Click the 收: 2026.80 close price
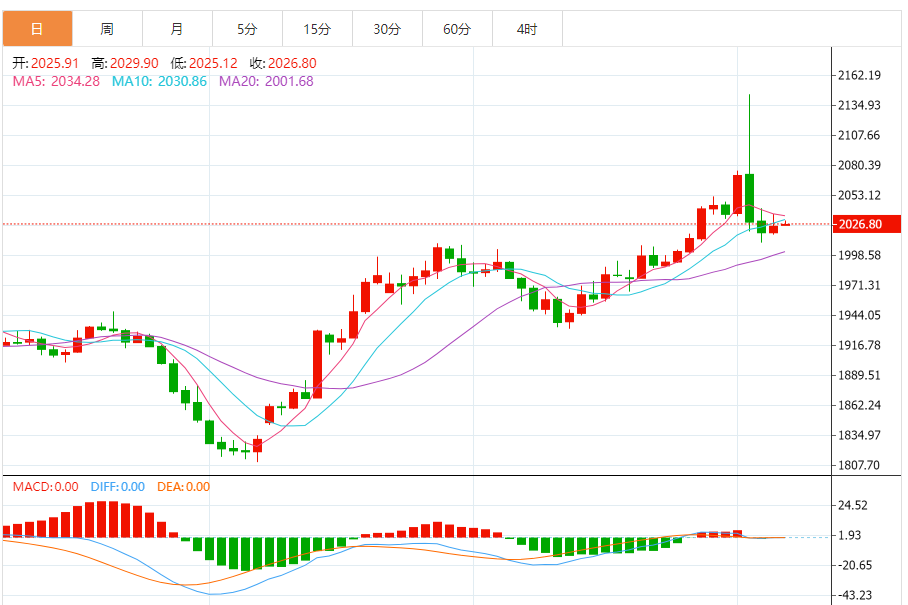This screenshot has height=605, width=908. pyautogui.click(x=283, y=63)
